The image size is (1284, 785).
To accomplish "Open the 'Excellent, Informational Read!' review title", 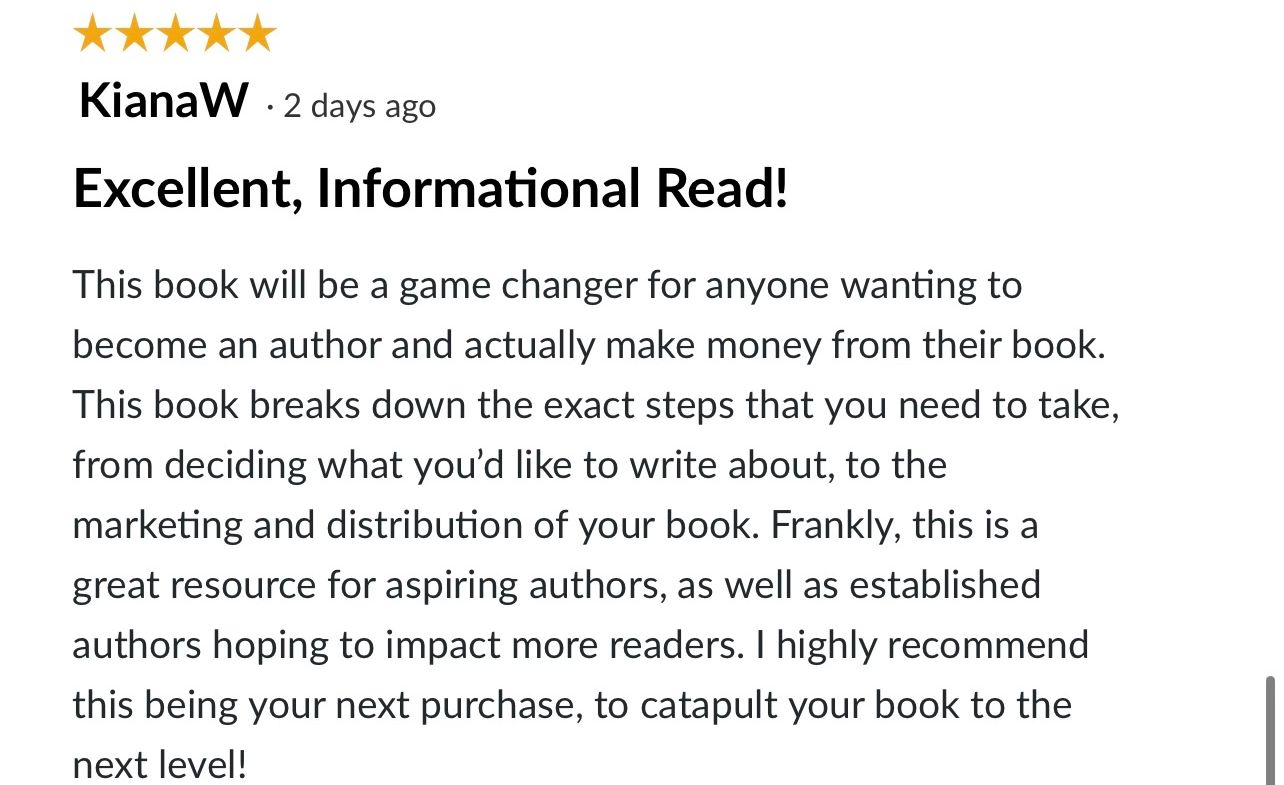I will 431,189.
